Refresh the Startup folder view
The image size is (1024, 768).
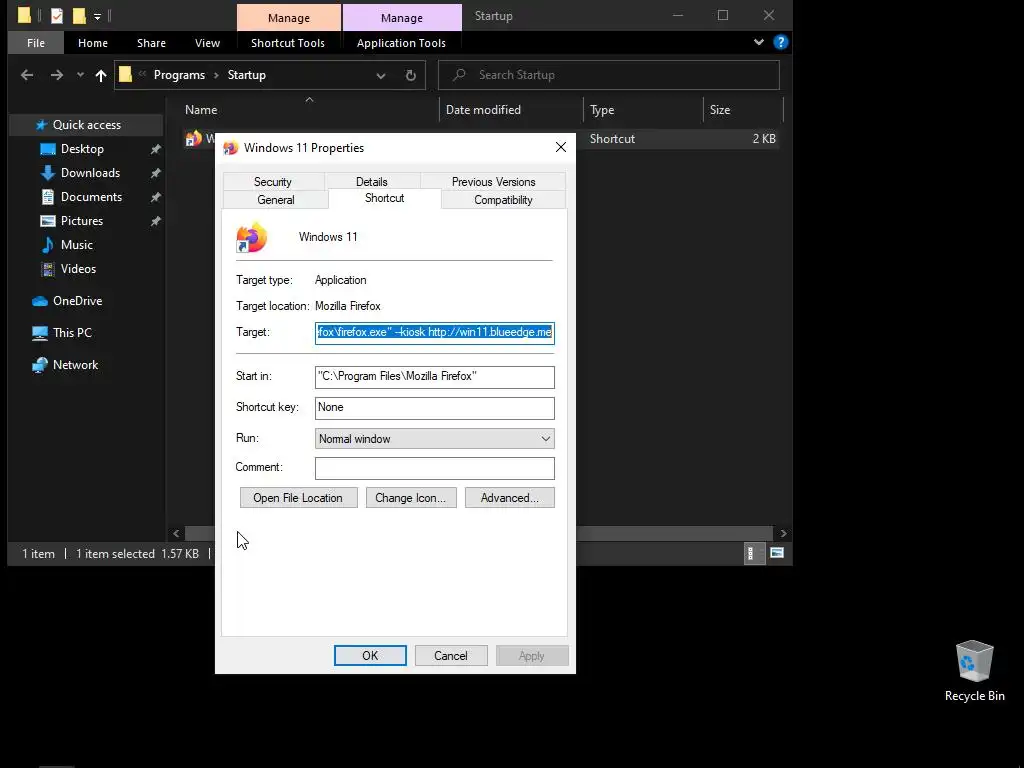click(x=411, y=75)
